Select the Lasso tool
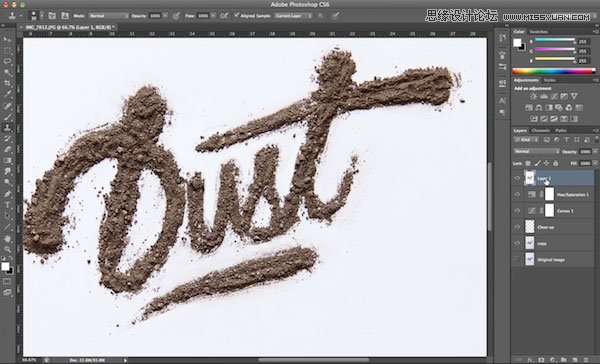Viewport: 600px width, 364px height. [7, 61]
